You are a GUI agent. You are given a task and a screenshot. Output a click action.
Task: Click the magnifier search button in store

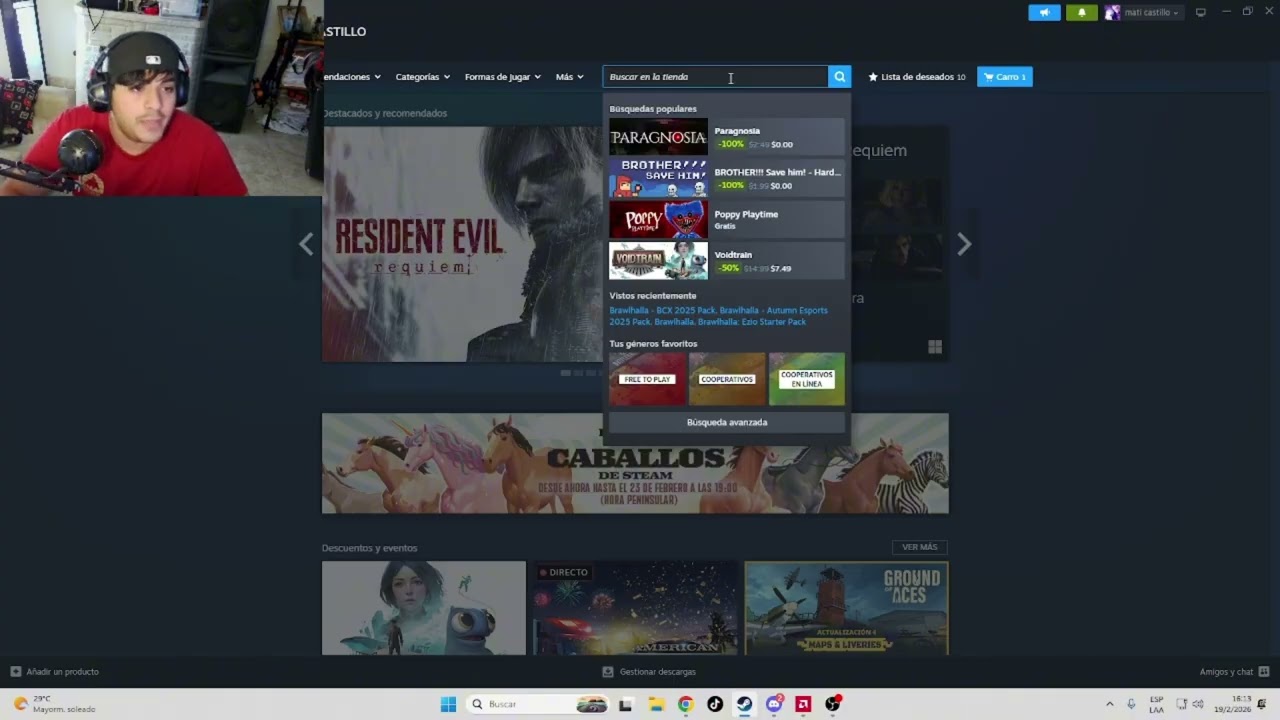click(840, 77)
